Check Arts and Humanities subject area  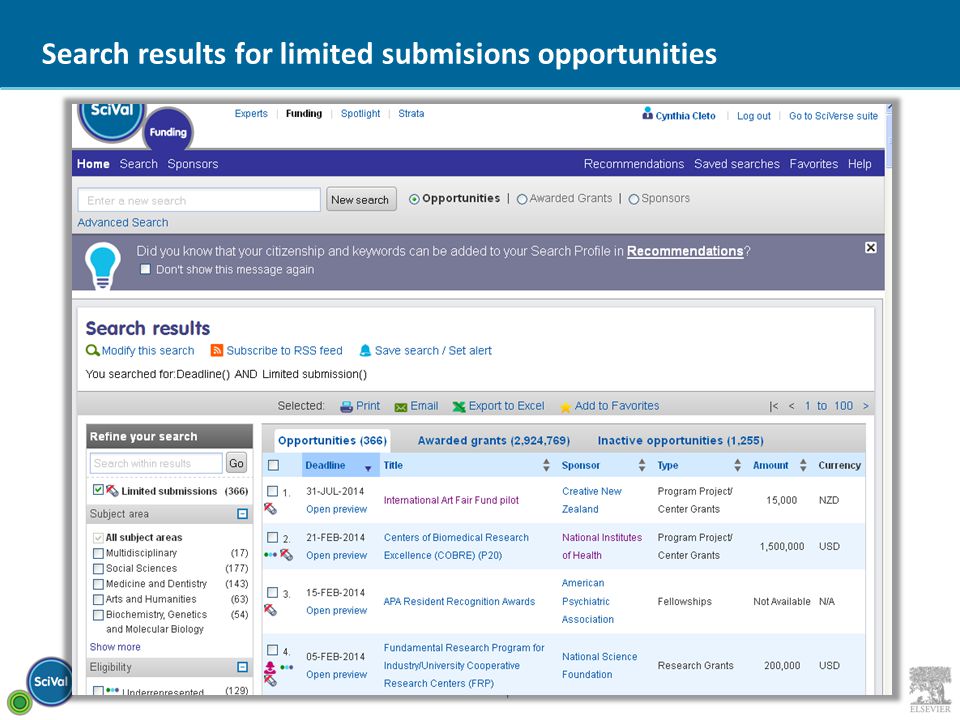98,599
